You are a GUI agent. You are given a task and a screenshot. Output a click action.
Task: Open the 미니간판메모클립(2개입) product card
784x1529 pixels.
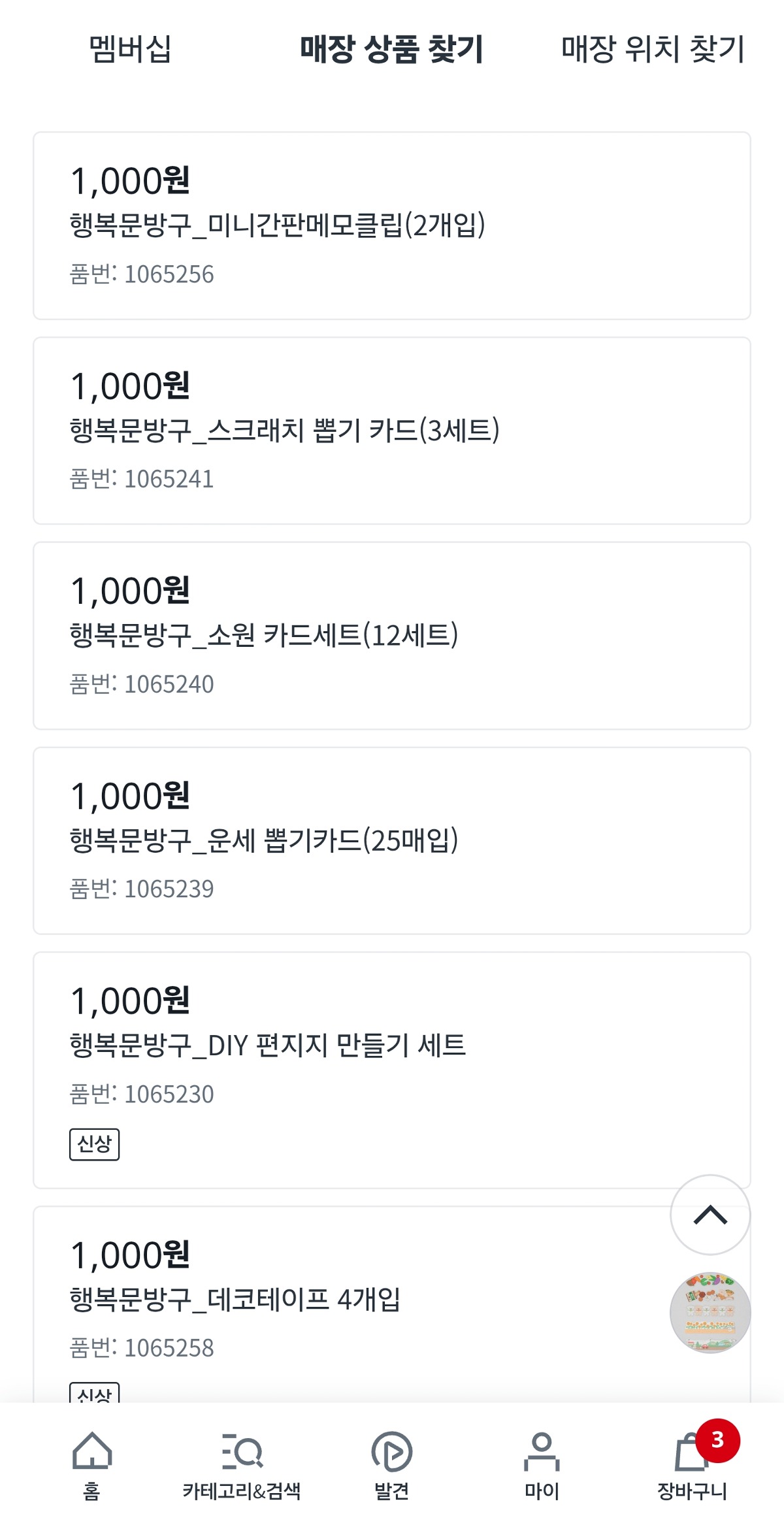(x=392, y=225)
